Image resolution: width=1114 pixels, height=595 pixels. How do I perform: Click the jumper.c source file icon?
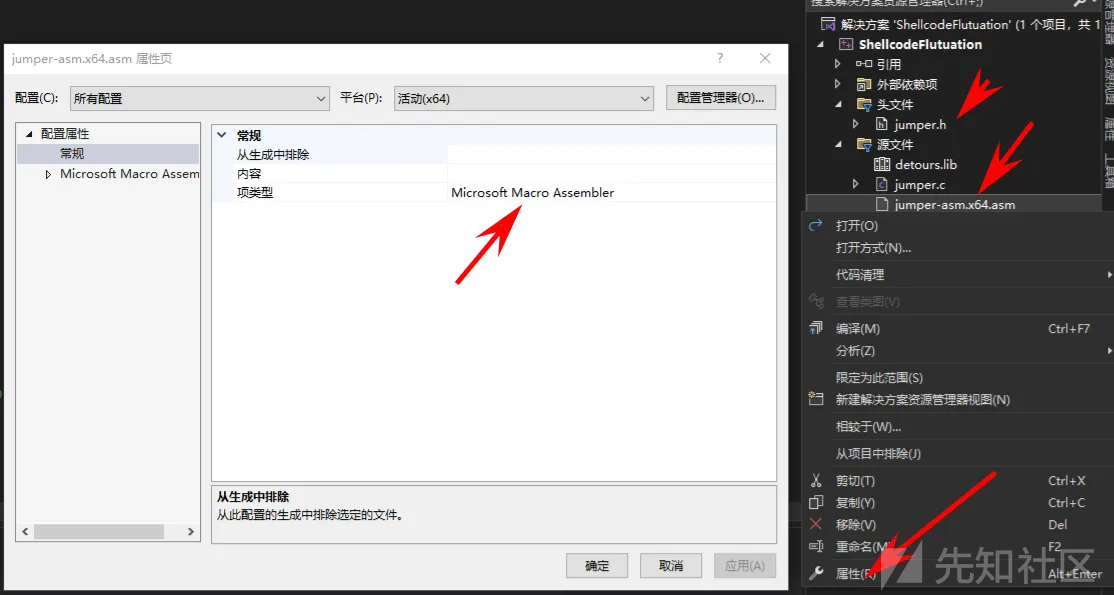point(882,185)
